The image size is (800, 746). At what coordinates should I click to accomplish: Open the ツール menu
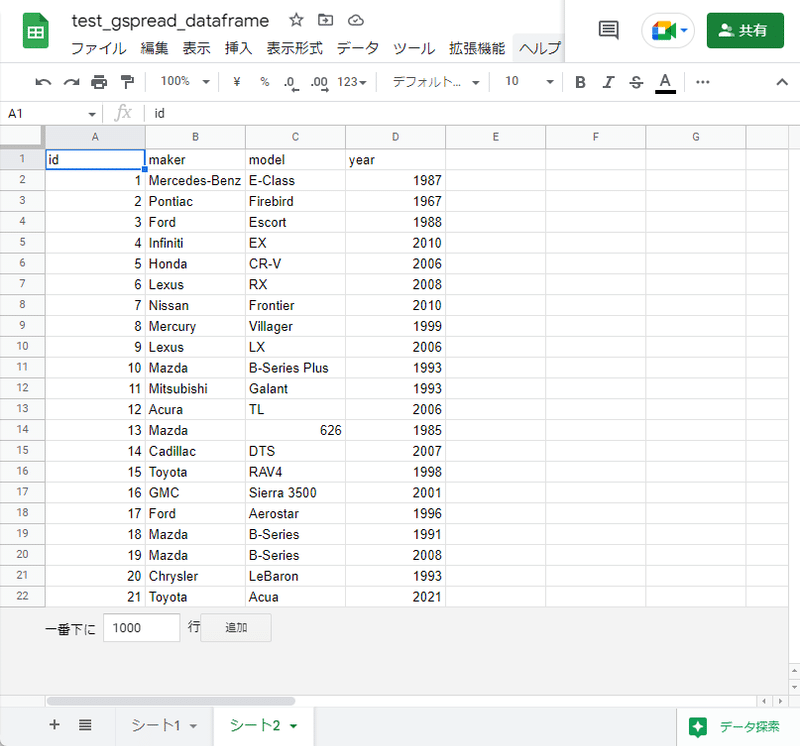414,48
